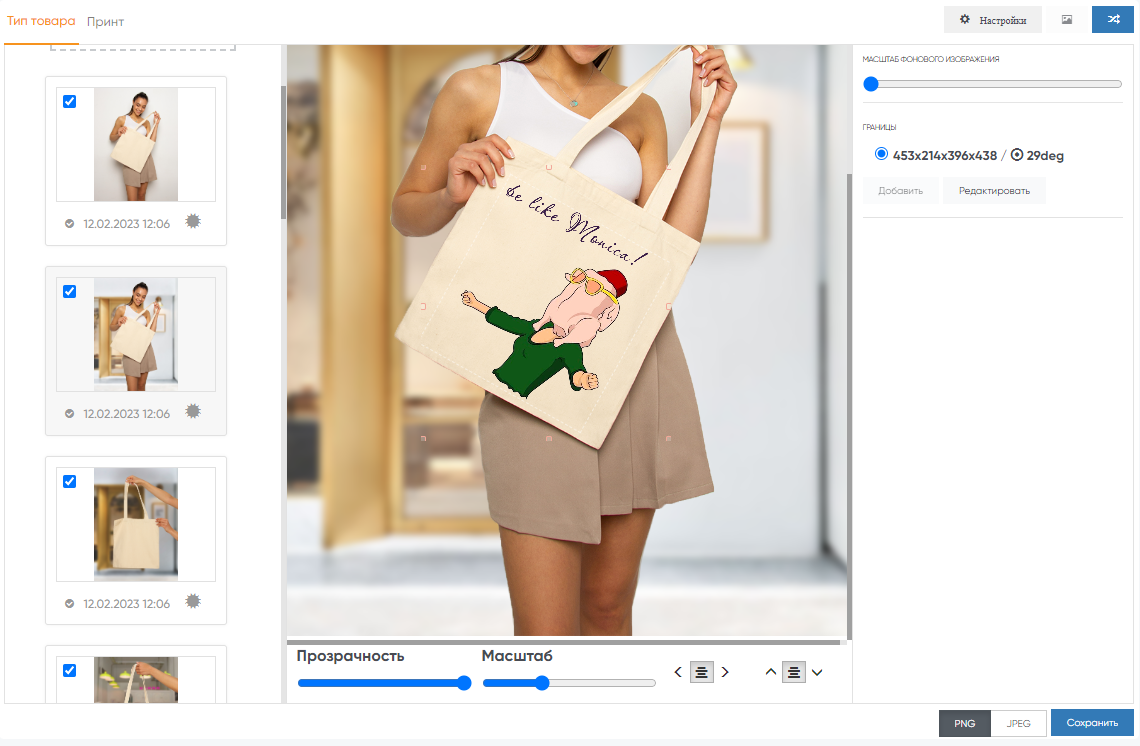This screenshot has width=1140, height=746.
Task: Choose JPEG export format
Action: pos(1019,723)
